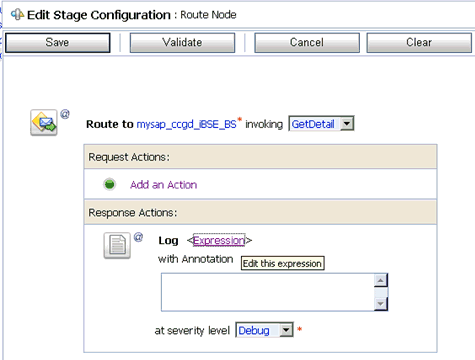Click the annotation scrollbar thumb

tap(380, 292)
